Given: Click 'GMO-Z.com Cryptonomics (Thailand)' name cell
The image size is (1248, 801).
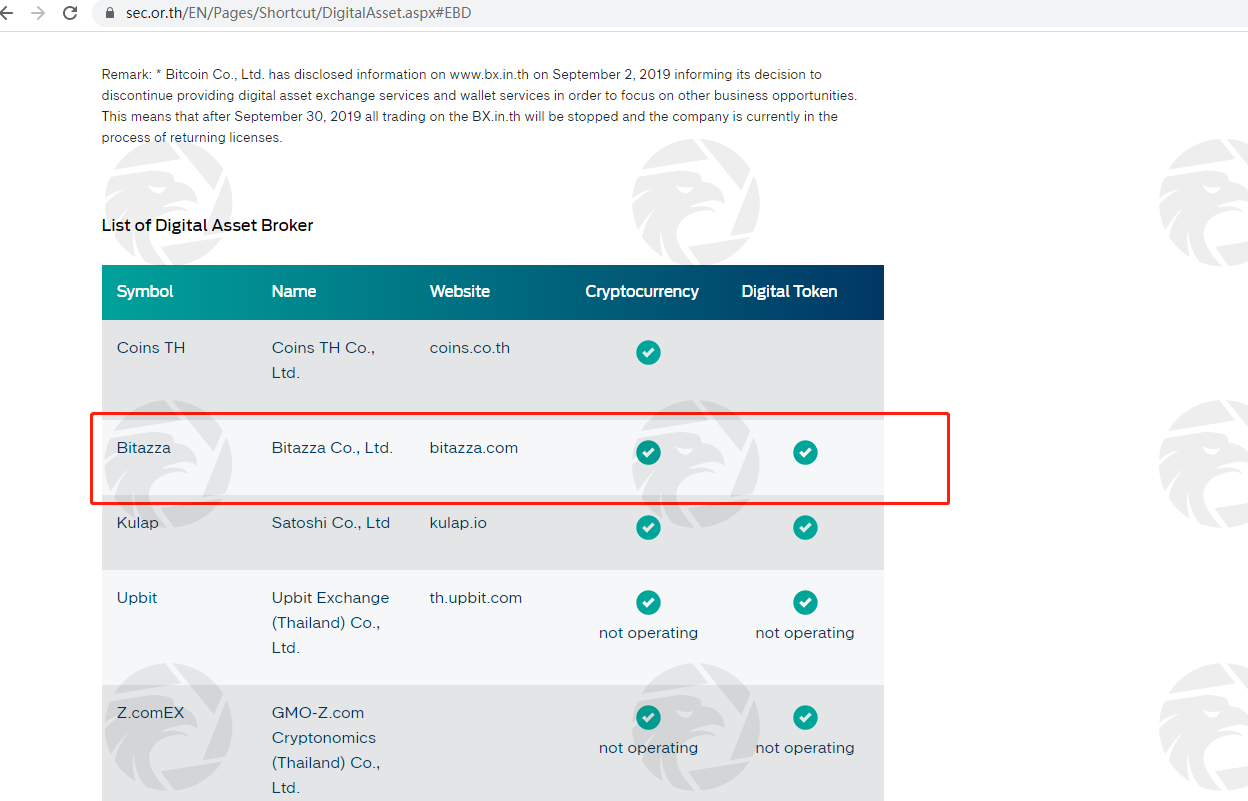Looking at the screenshot, I should 326,750.
